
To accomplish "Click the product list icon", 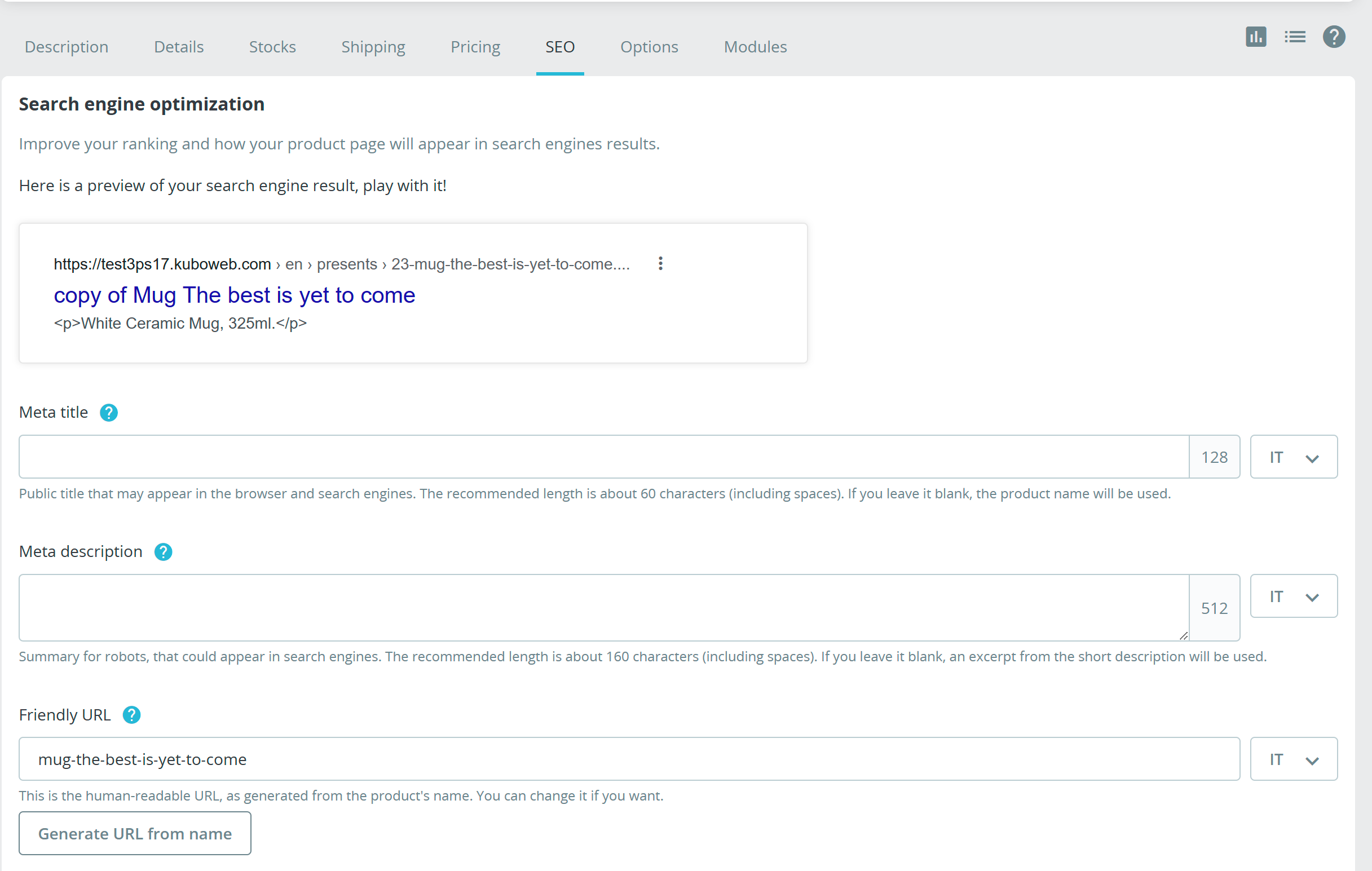I will (x=1295, y=37).
